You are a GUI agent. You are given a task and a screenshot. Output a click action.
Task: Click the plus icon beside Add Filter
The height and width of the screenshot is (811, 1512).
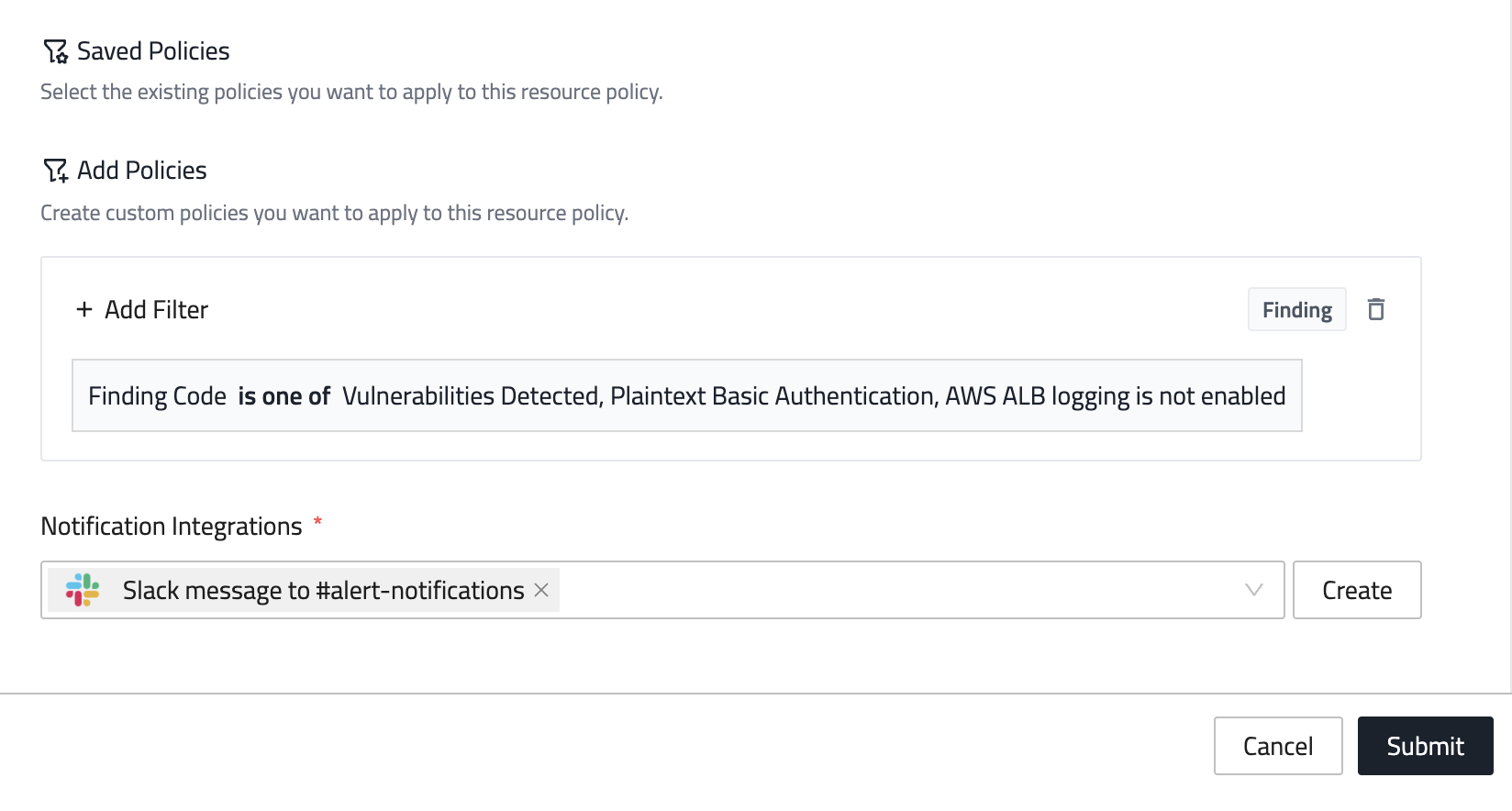tap(84, 310)
